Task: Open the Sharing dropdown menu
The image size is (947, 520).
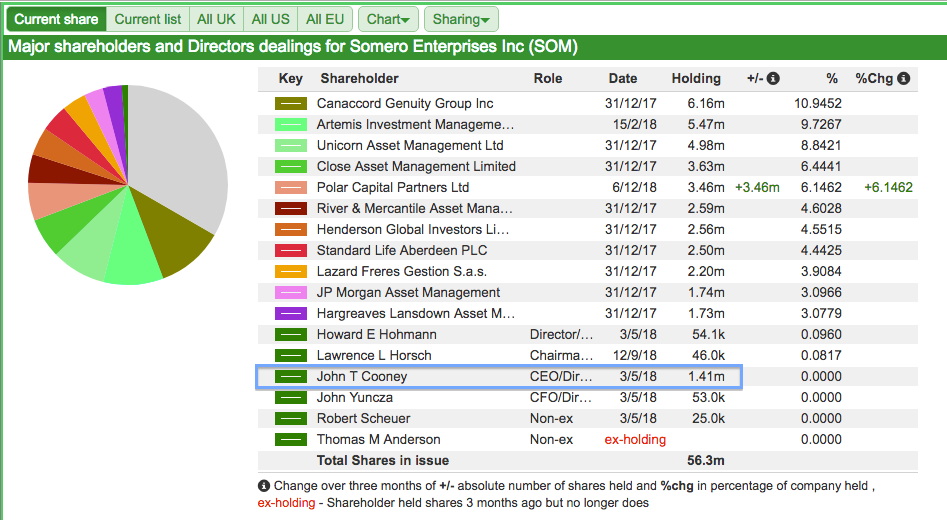Action: (461, 19)
